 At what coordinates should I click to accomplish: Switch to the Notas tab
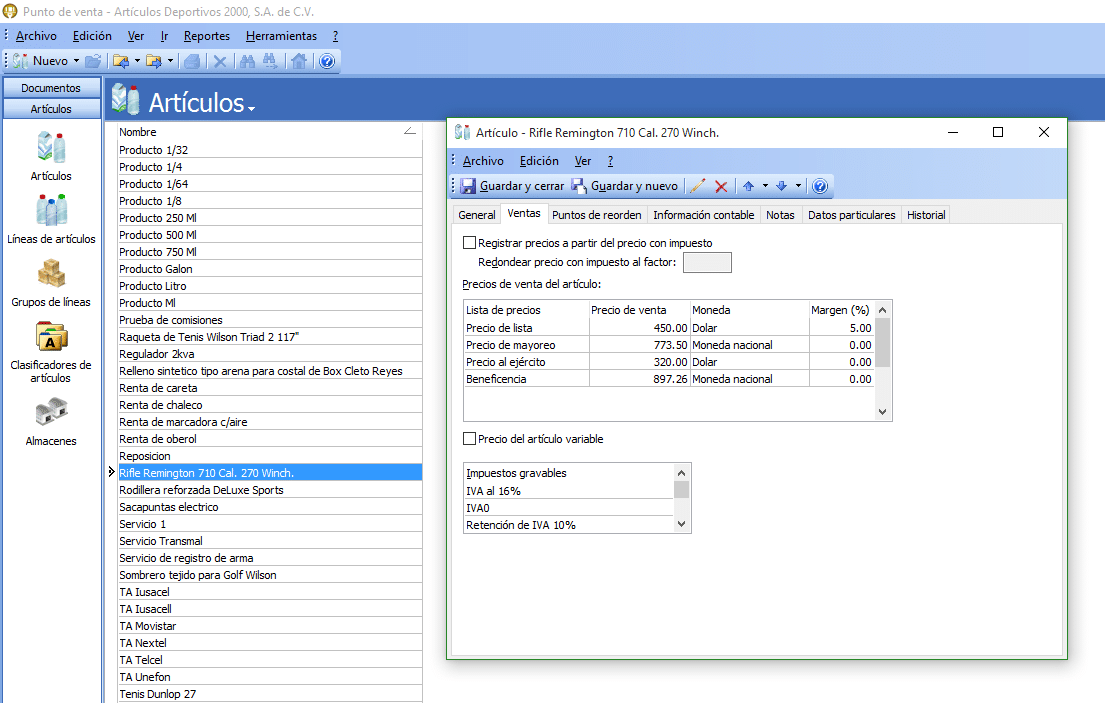coord(780,215)
